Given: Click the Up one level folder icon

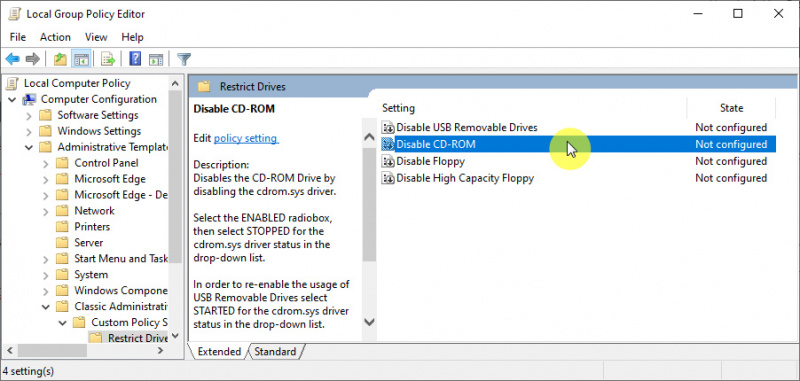Looking at the screenshot, I should click(60, 59).
